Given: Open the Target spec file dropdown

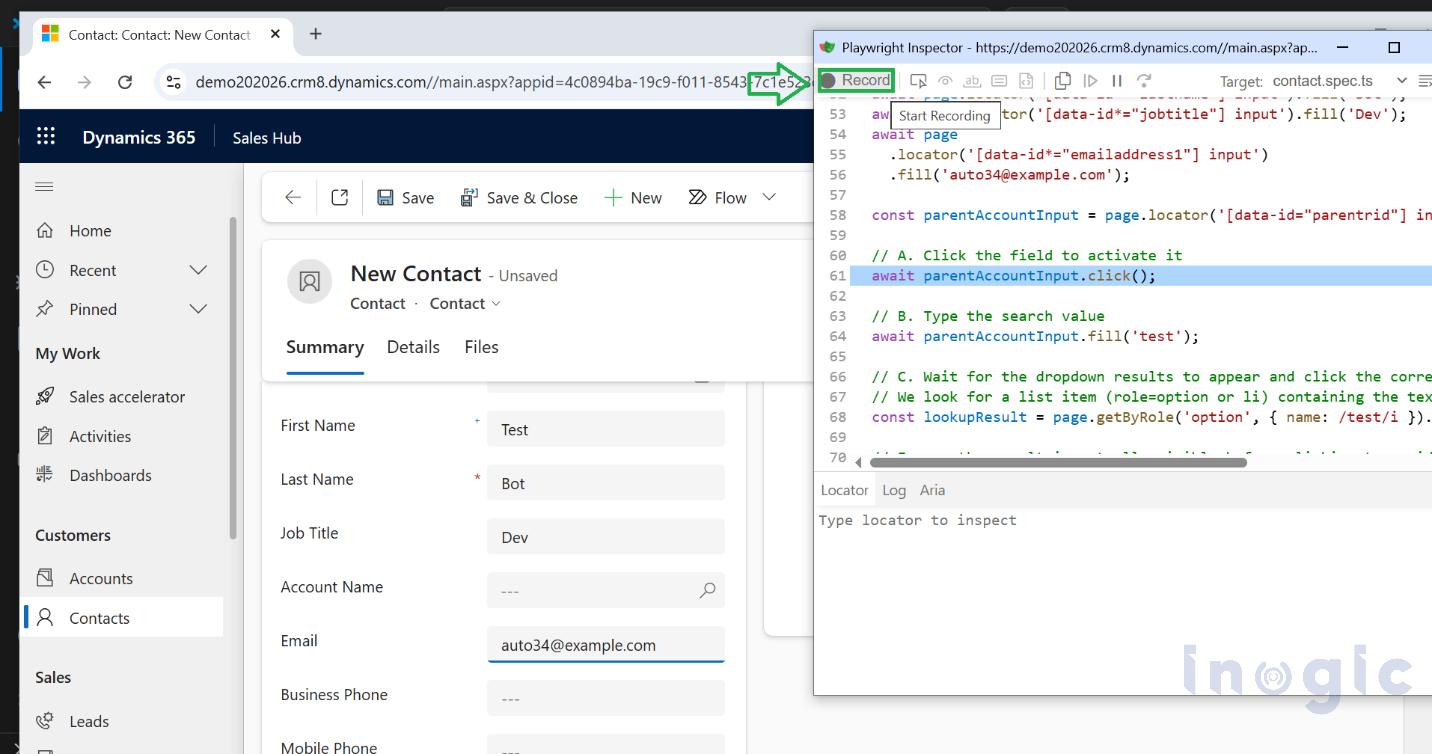Looking at the screenshot, I should pyautogui.click(x=1402, y=80).
